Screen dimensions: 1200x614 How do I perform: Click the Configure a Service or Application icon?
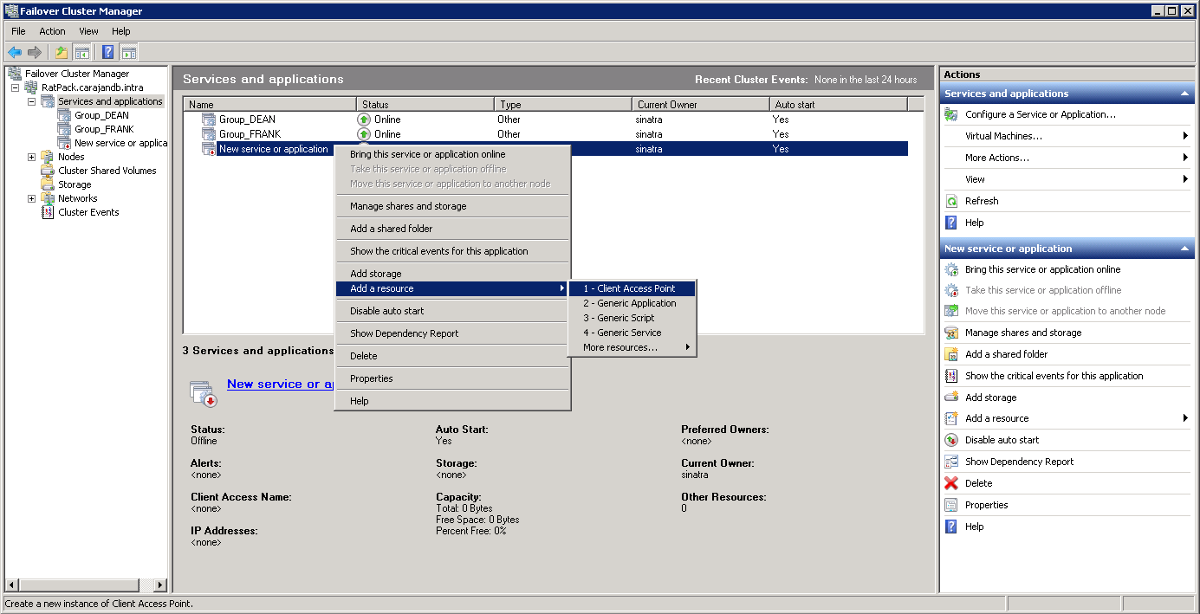tap(952, 115)
